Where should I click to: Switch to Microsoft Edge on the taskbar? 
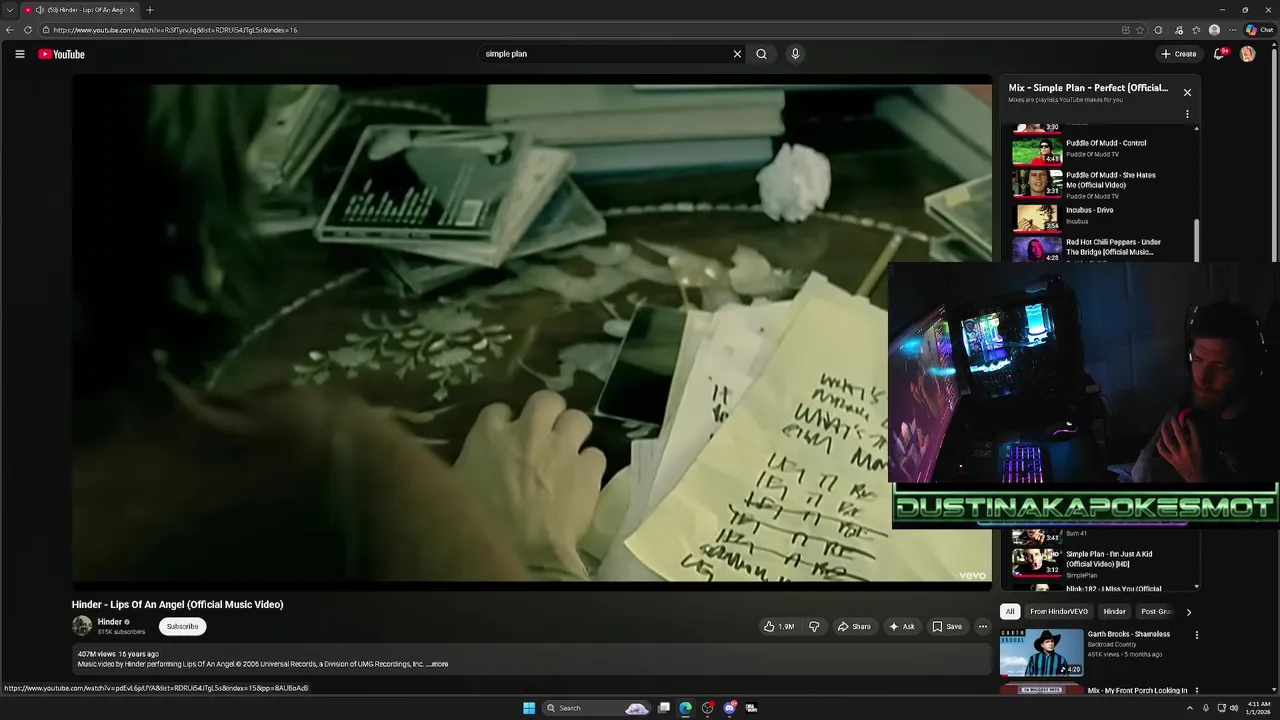[x=685, y=708]
